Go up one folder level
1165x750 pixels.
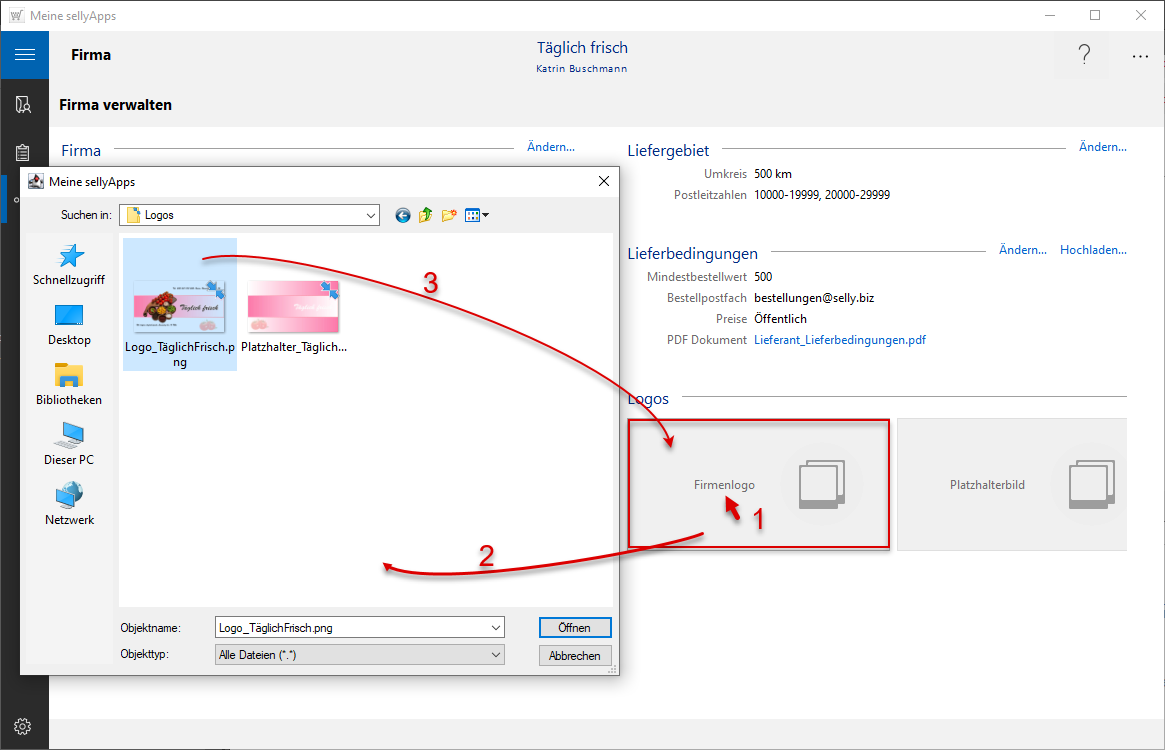(426, 215)
